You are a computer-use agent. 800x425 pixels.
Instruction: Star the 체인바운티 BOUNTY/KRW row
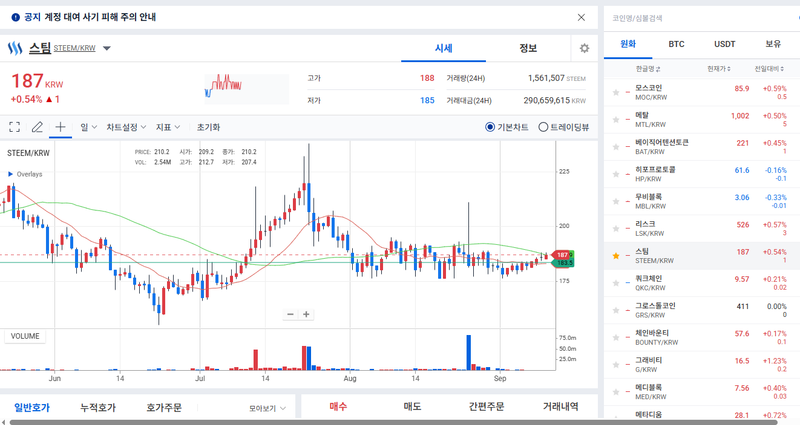tap(616, 337)
